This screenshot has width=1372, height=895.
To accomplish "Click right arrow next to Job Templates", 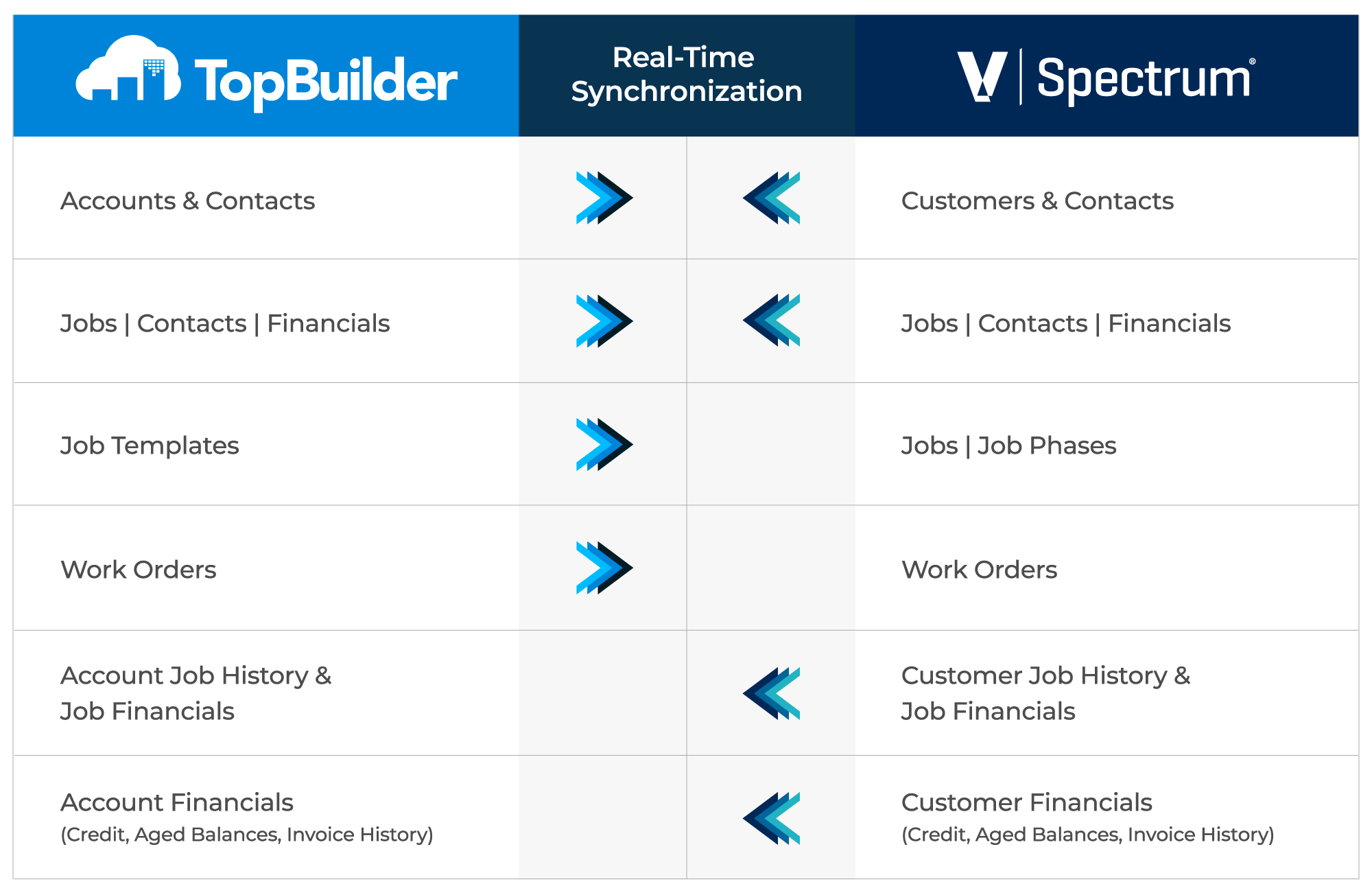I will pos(604,444).
